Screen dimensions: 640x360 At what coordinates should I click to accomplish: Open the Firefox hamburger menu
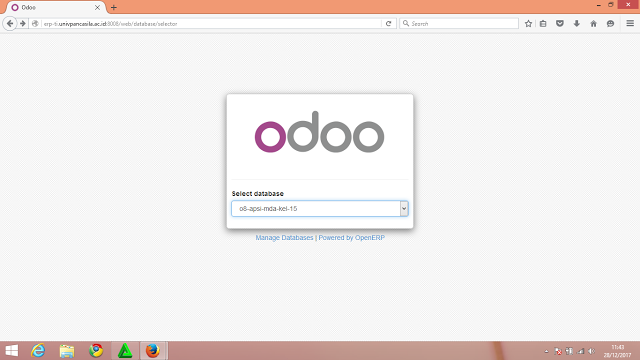[x=630, y=24]
